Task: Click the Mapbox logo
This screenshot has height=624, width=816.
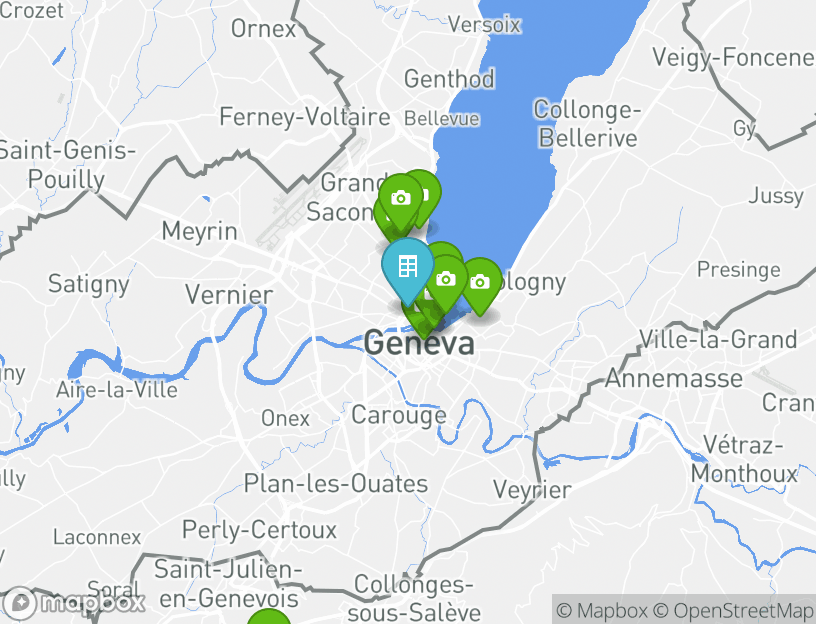Action: point(73,603)
